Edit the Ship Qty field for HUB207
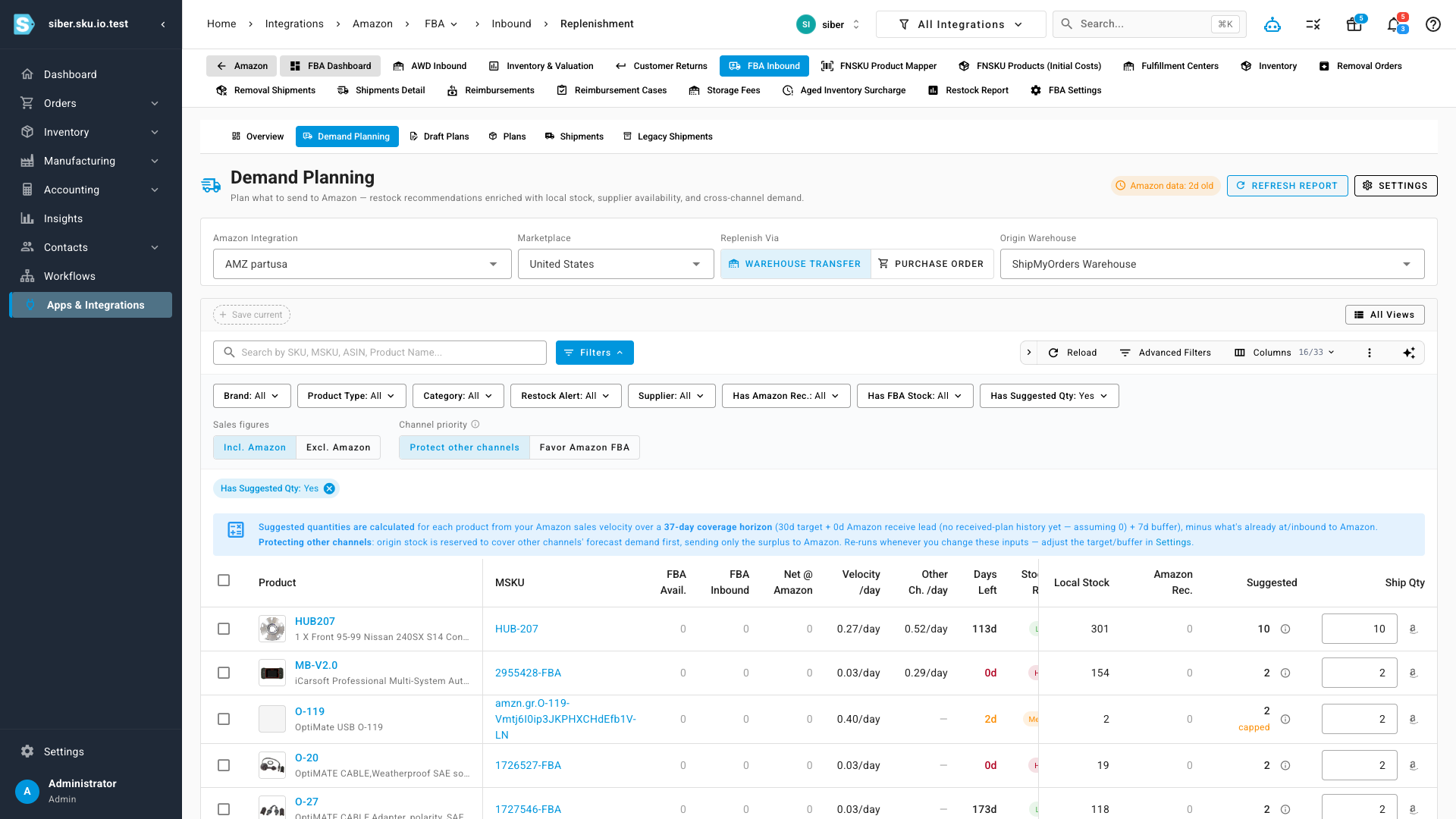 click(1359, 629)
